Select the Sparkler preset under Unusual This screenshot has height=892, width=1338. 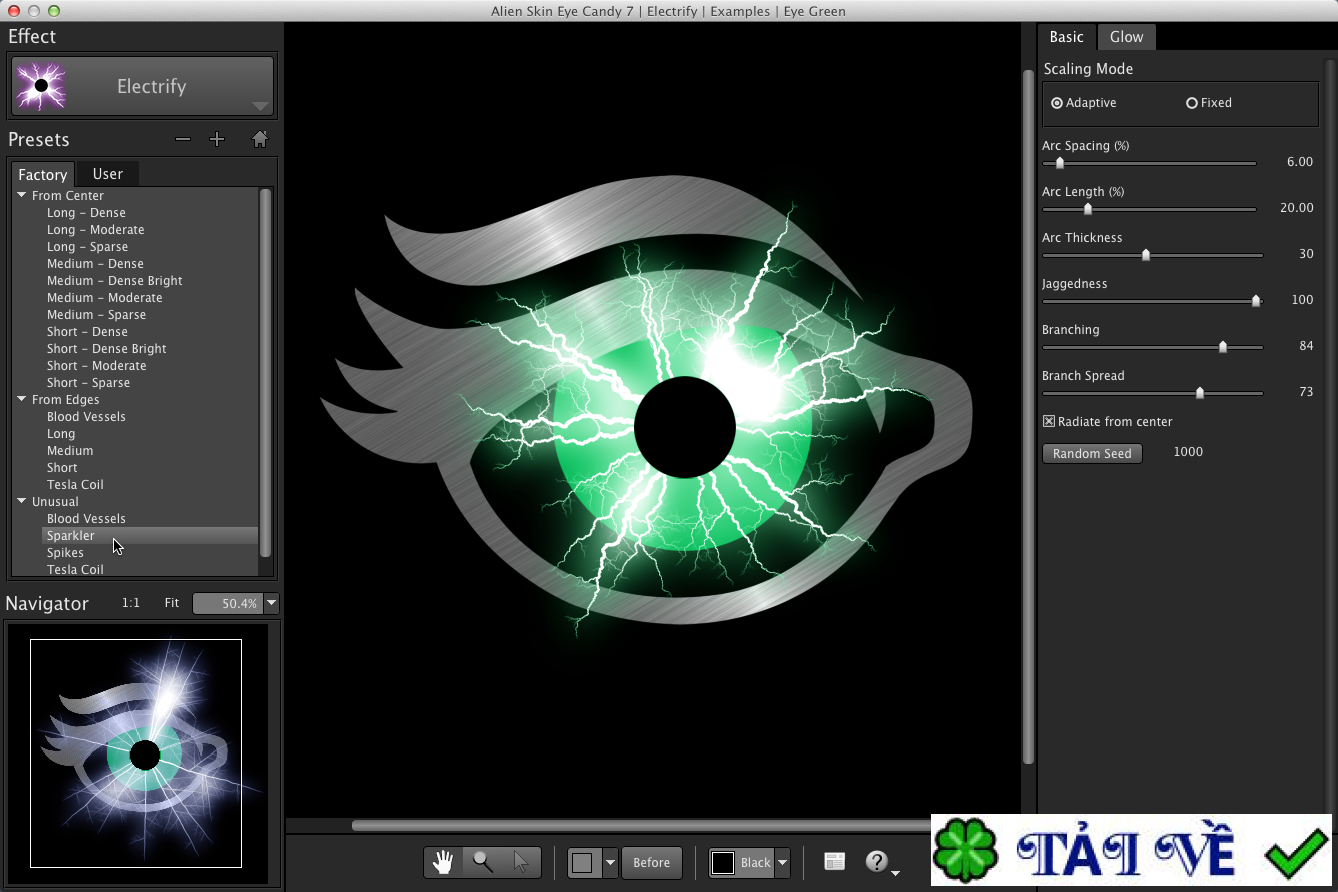(71, 535)
